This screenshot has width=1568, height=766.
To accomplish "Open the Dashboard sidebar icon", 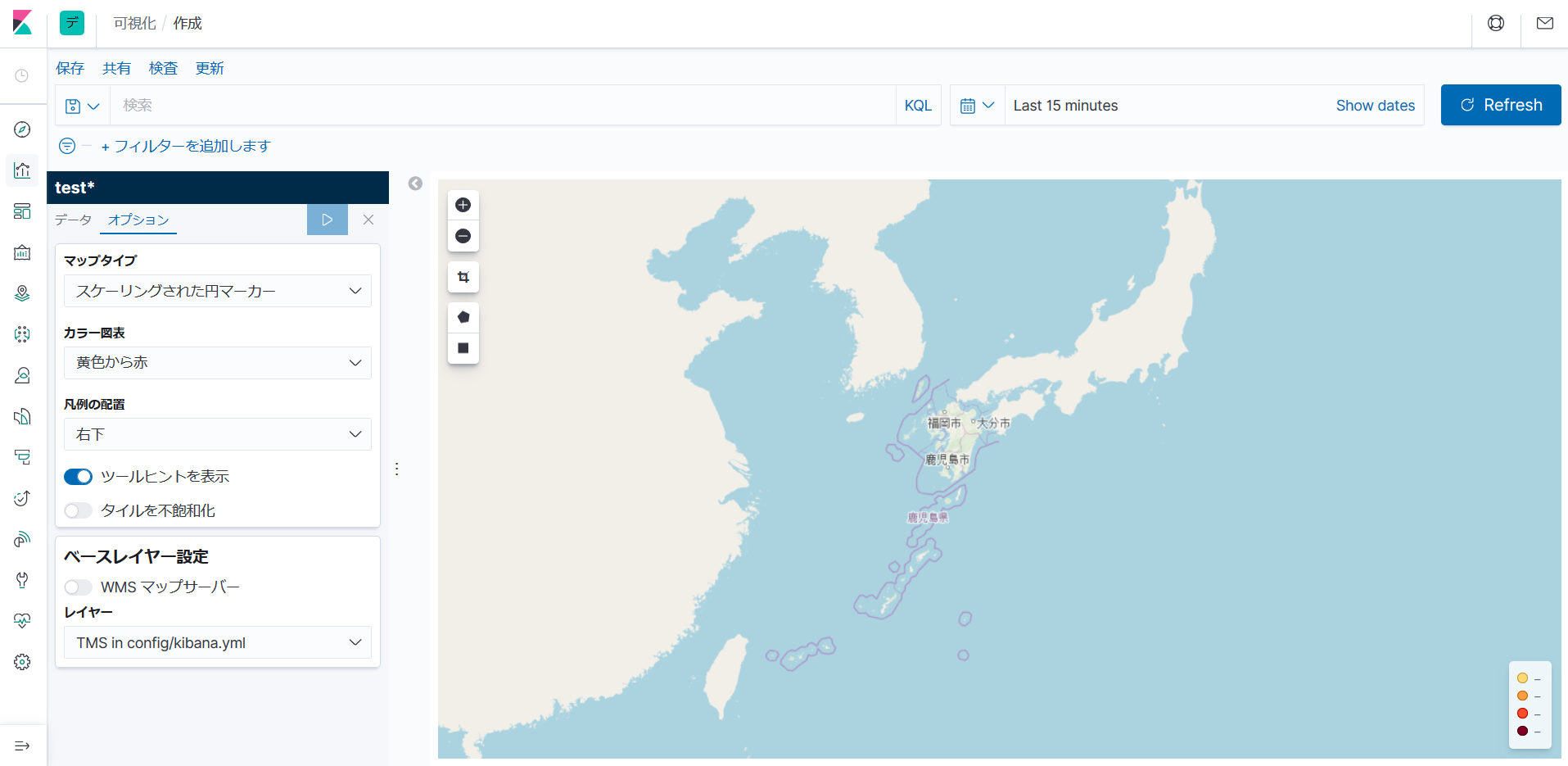I will [x=22, y=211].
